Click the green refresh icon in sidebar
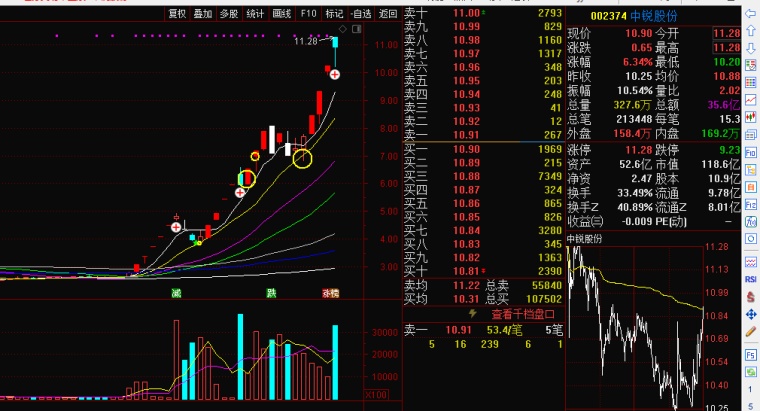760x411 pixels. pyautogui.click(x=750, y=372)
